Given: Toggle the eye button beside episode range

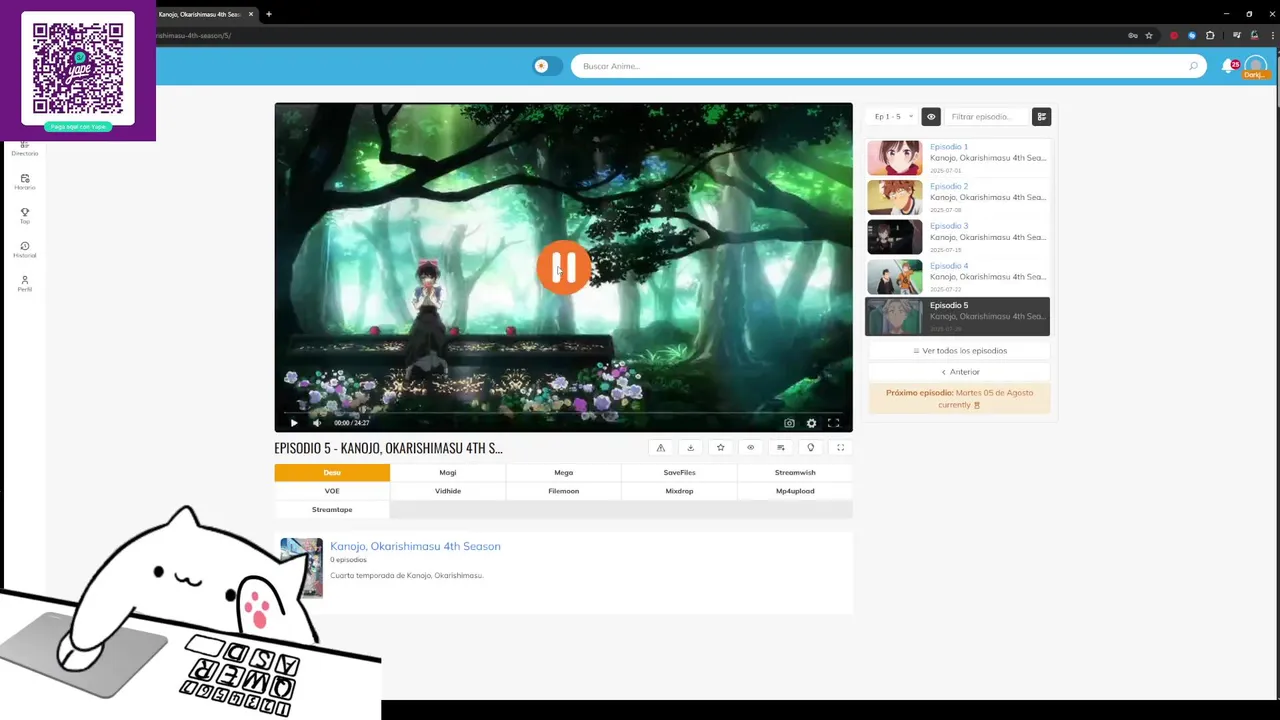Looking at the screenshot, I should 931,117.
